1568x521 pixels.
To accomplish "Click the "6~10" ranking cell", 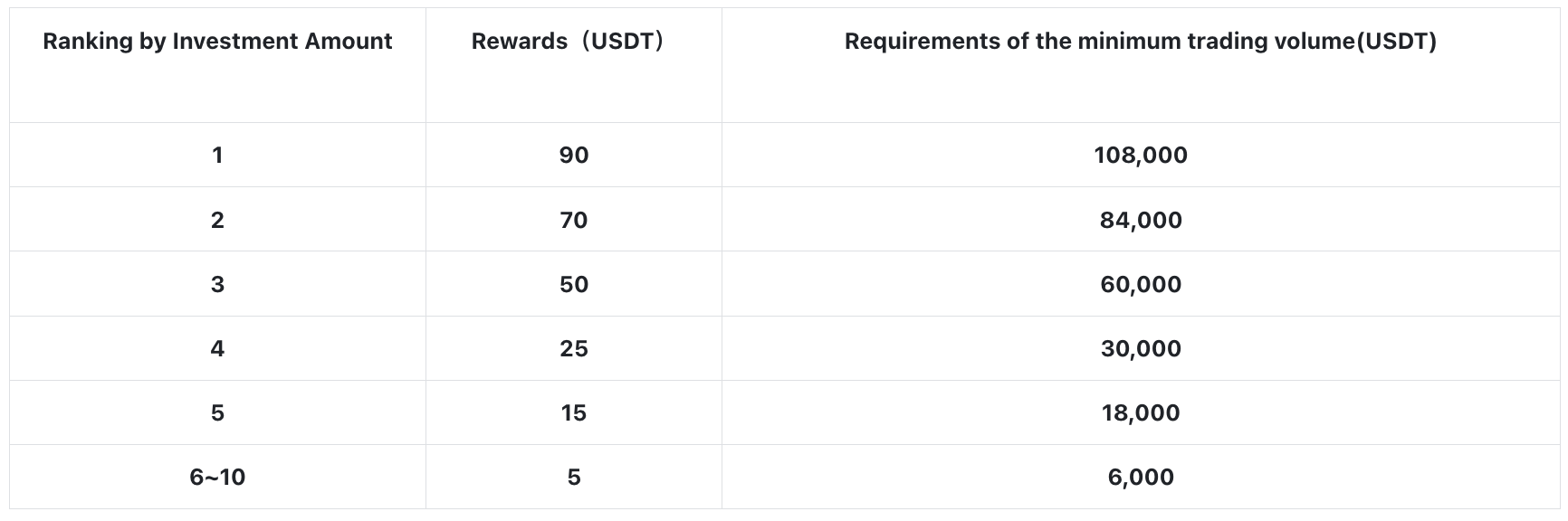I will [x=217, y=478].
